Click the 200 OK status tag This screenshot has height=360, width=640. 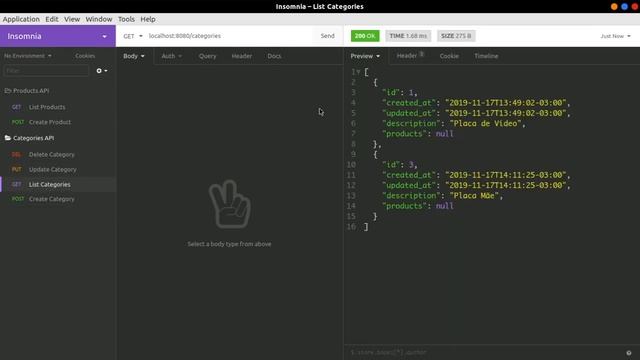point(365,36)
